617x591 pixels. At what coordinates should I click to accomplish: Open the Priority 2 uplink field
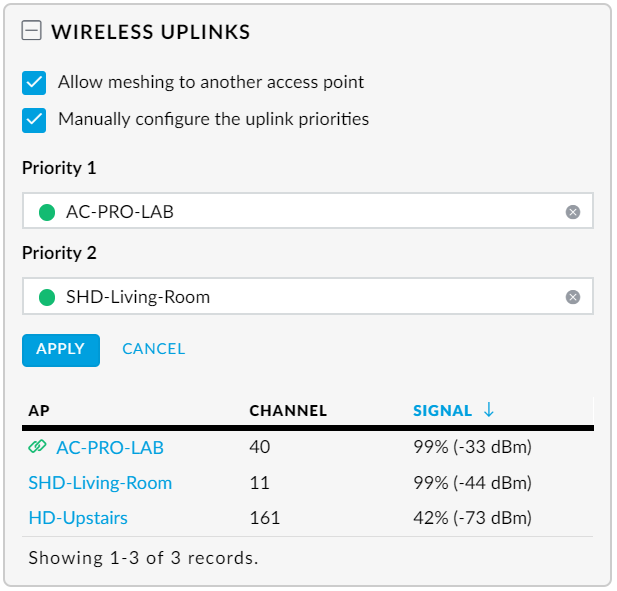(300, 297)
